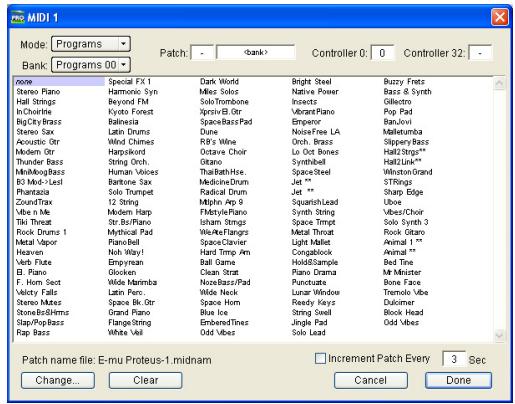Click the Controller 0 value field
515x404 pixels.
(x=382, y=53)
